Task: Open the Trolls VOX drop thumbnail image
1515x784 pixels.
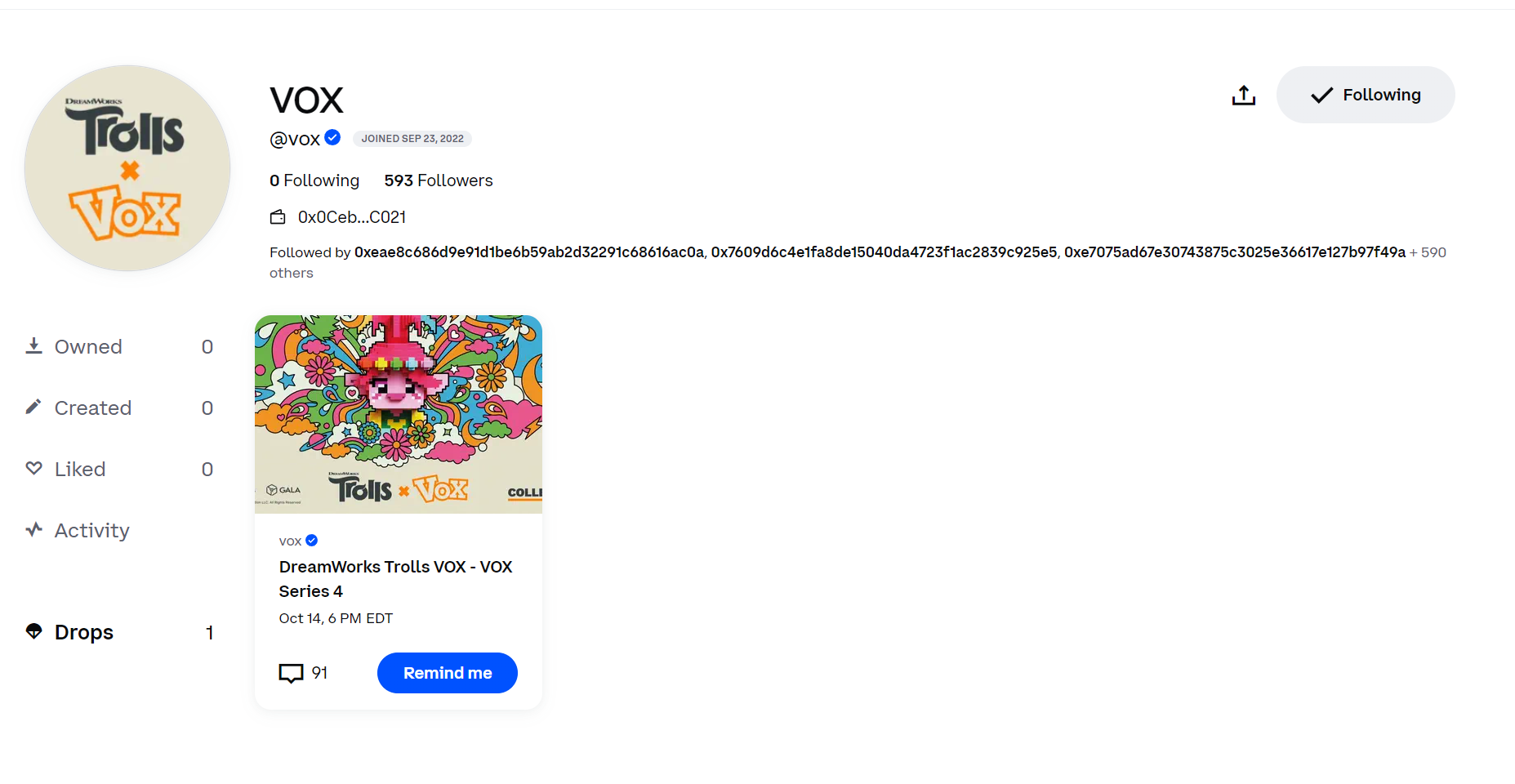Action: pos(399,414)
